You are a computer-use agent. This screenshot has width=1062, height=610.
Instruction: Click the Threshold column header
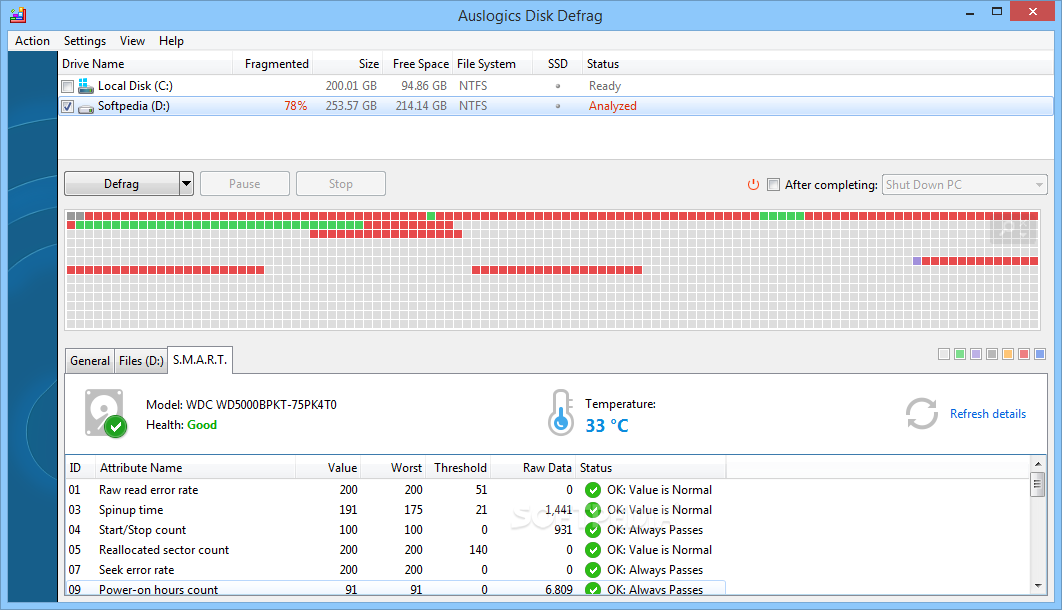460,468
